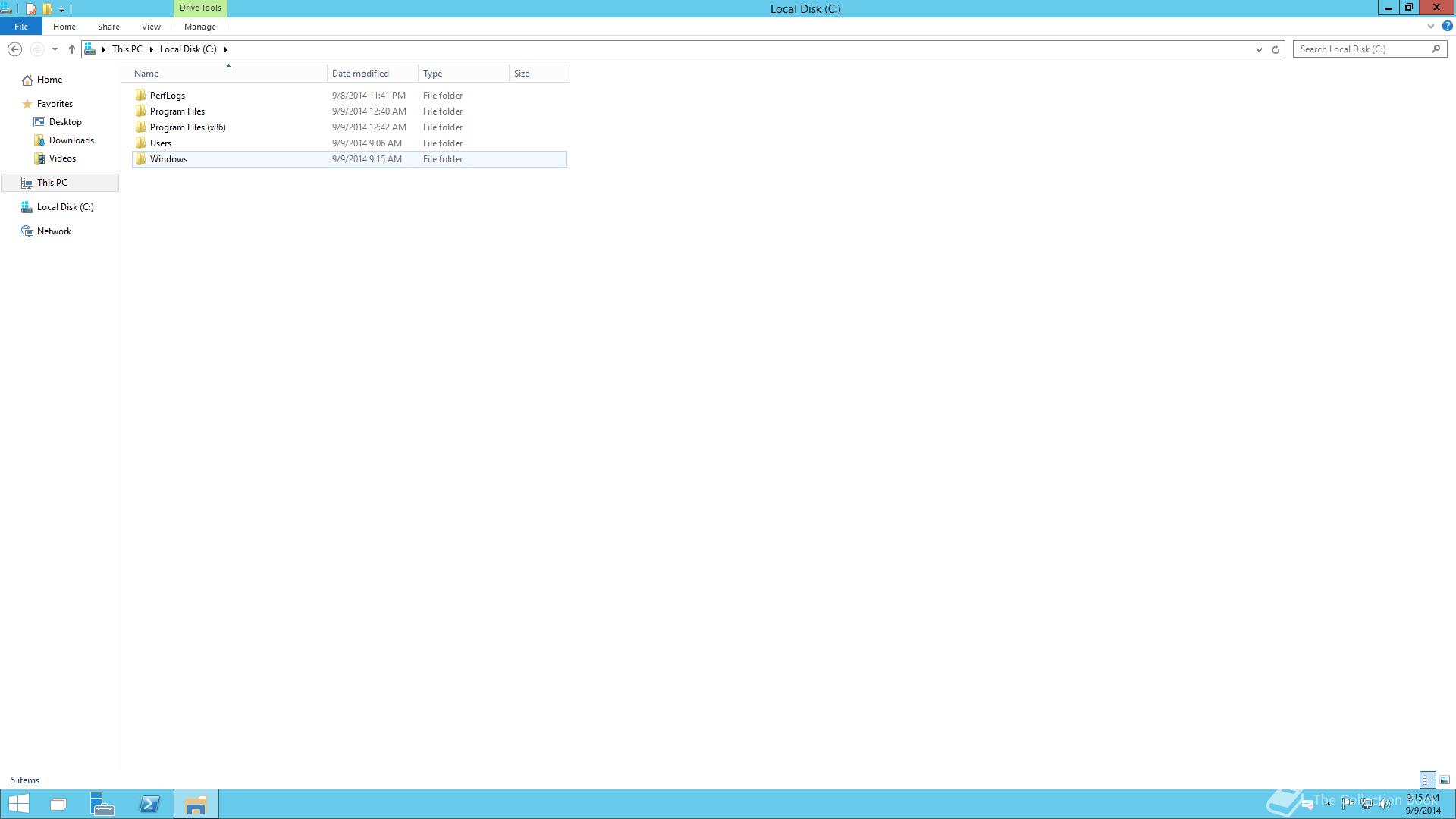Open the View ribbon tab
Image resolution: width=1456 pixels, height=819 pixels.
pyautogui.click(x=151, y=27)
